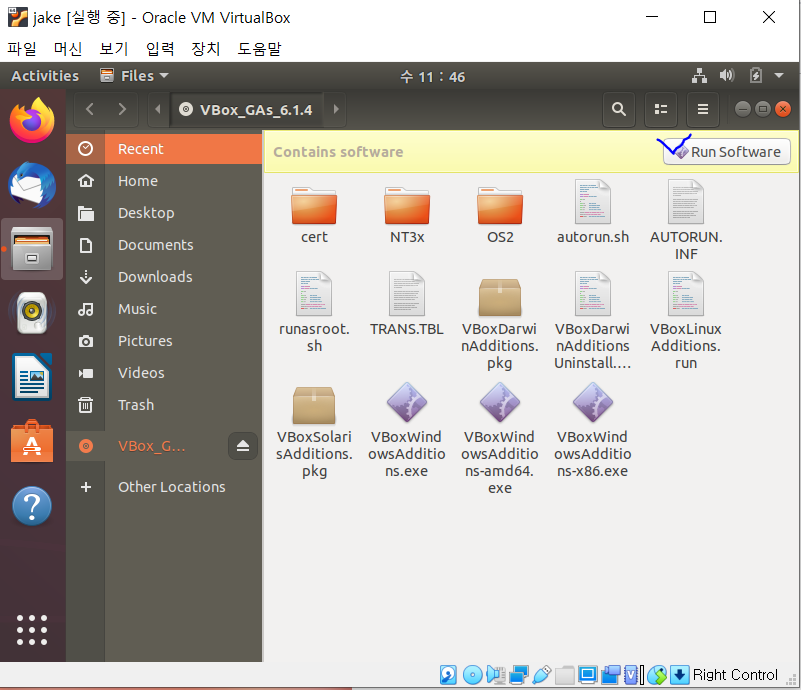Screen dimensions: 801x690
Task: Open the cert folder
Action: coord(314,216)
